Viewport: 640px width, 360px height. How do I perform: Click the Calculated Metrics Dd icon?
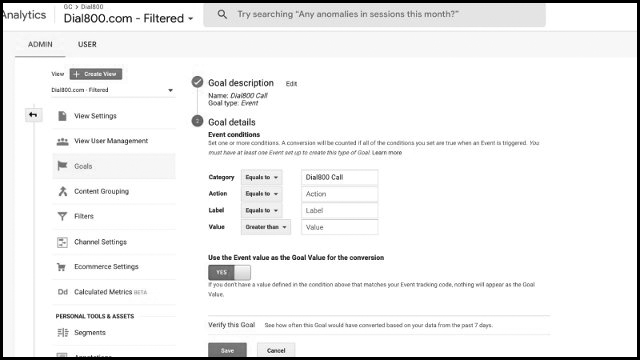(x=62, y=292)
